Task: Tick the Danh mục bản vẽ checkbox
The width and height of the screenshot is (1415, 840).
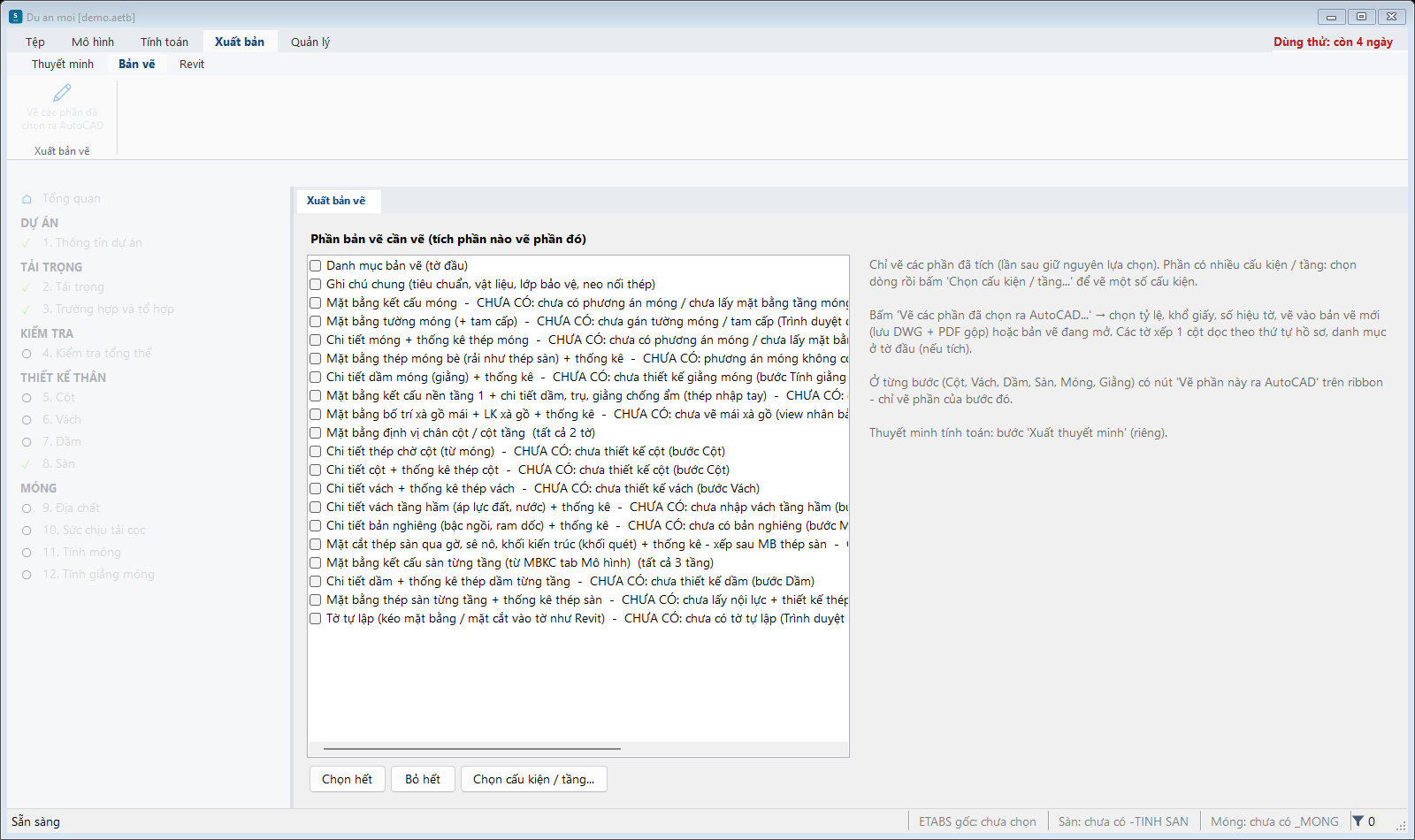Action: (x=315, y=265)
